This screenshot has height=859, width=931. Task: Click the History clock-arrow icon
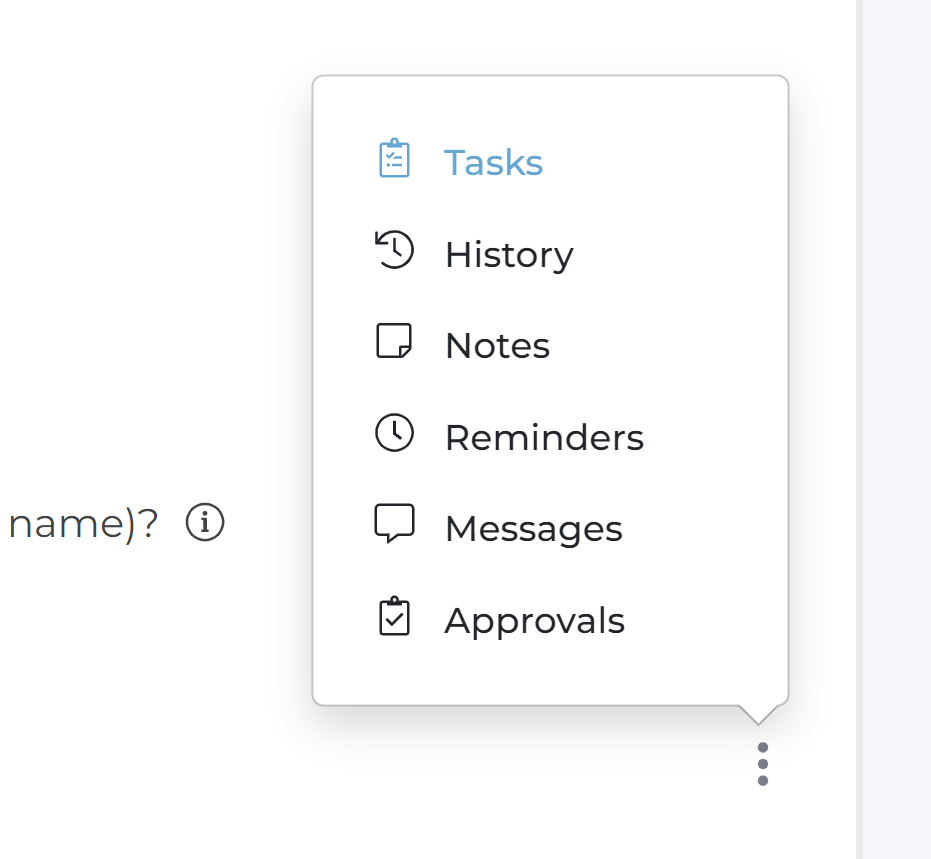(394, 250)
